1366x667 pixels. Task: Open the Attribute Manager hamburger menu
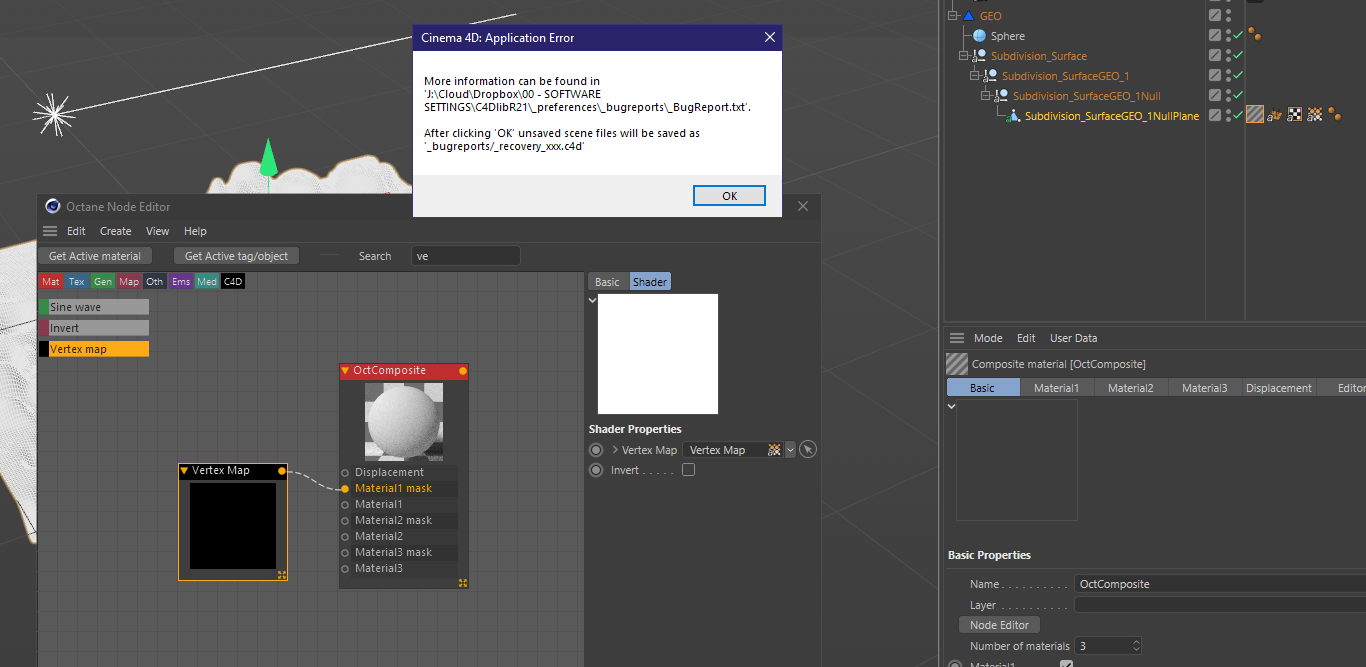[957, 338]
